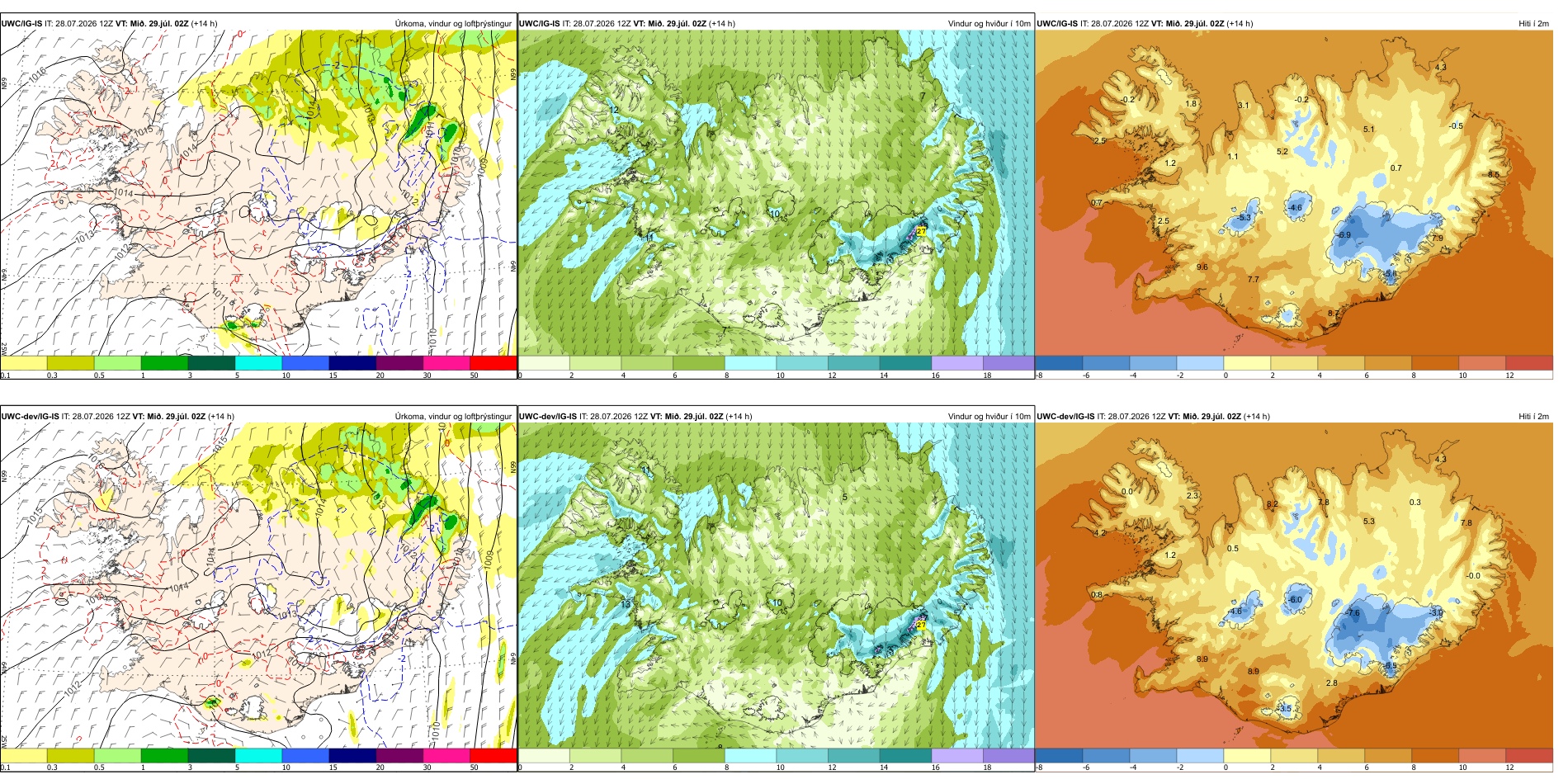The width and height of the screenshot is (1568, 784).
Task: Click the yellow 27 gust marker in UWC-dev wind map
Action: 922,626
